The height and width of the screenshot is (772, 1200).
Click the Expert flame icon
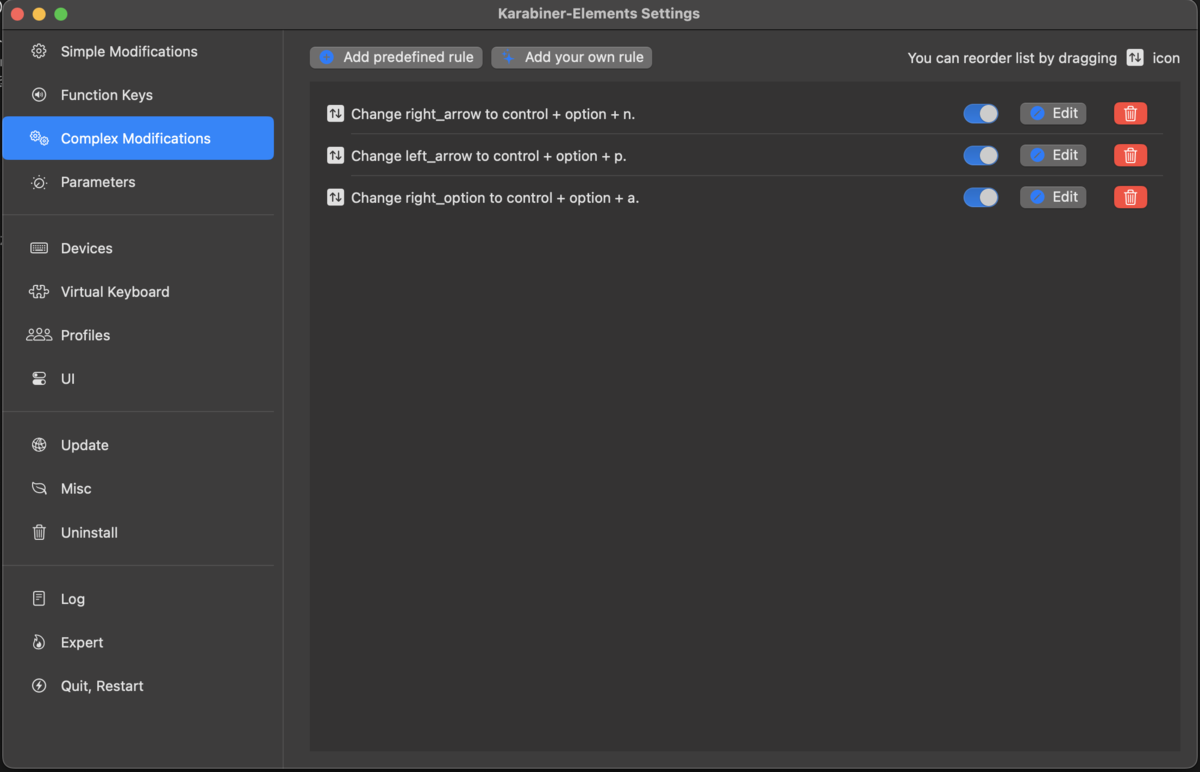[39, 642]
